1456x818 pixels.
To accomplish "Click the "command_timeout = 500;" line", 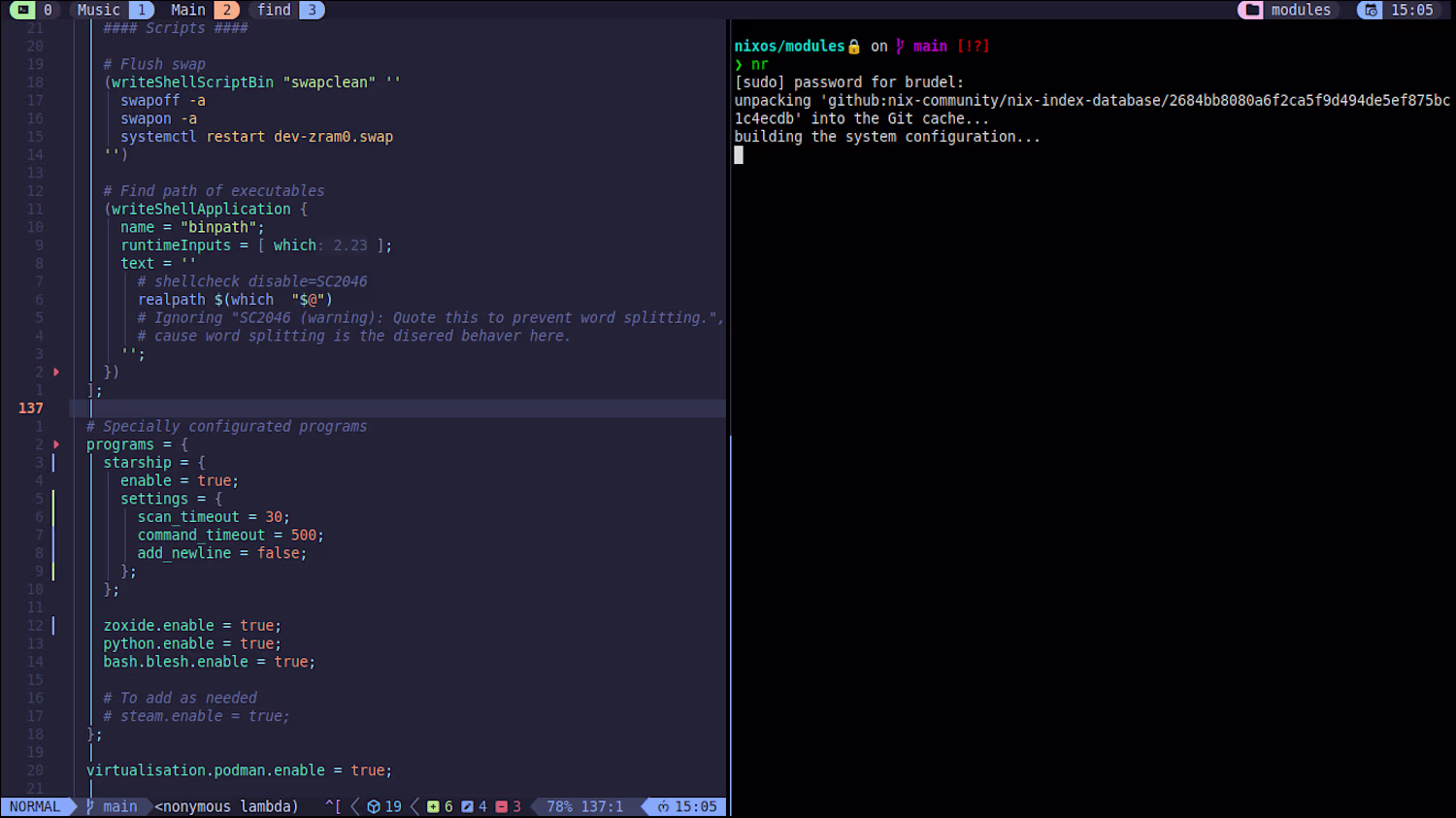I will tap(231, 536).
